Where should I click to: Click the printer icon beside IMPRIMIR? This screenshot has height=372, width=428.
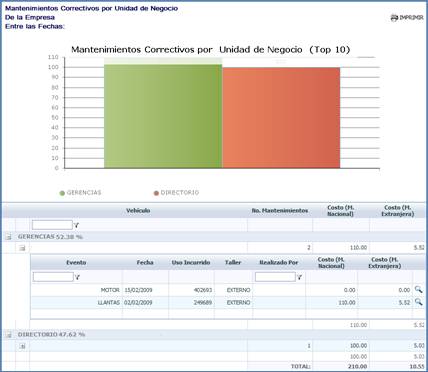394,18
